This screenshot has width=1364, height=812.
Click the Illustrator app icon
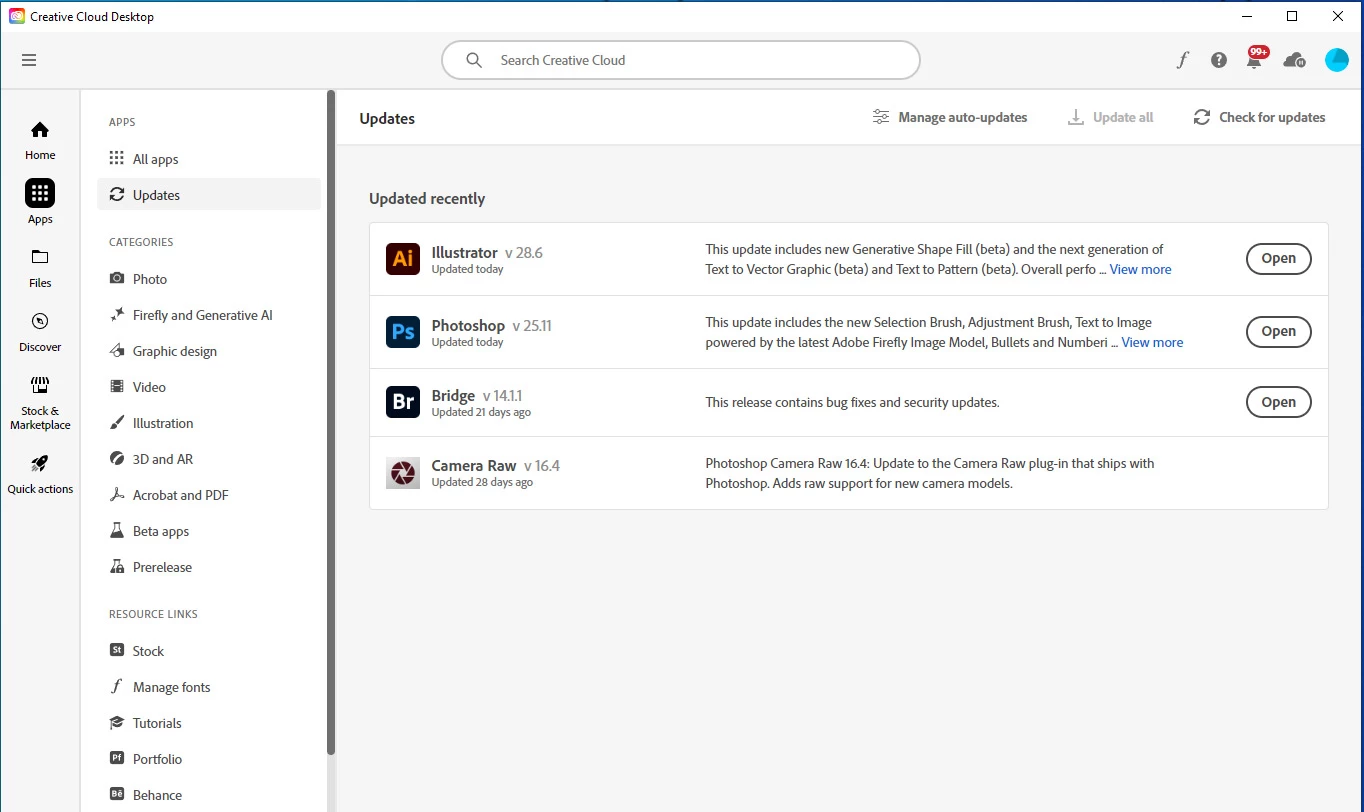[403, 259]
